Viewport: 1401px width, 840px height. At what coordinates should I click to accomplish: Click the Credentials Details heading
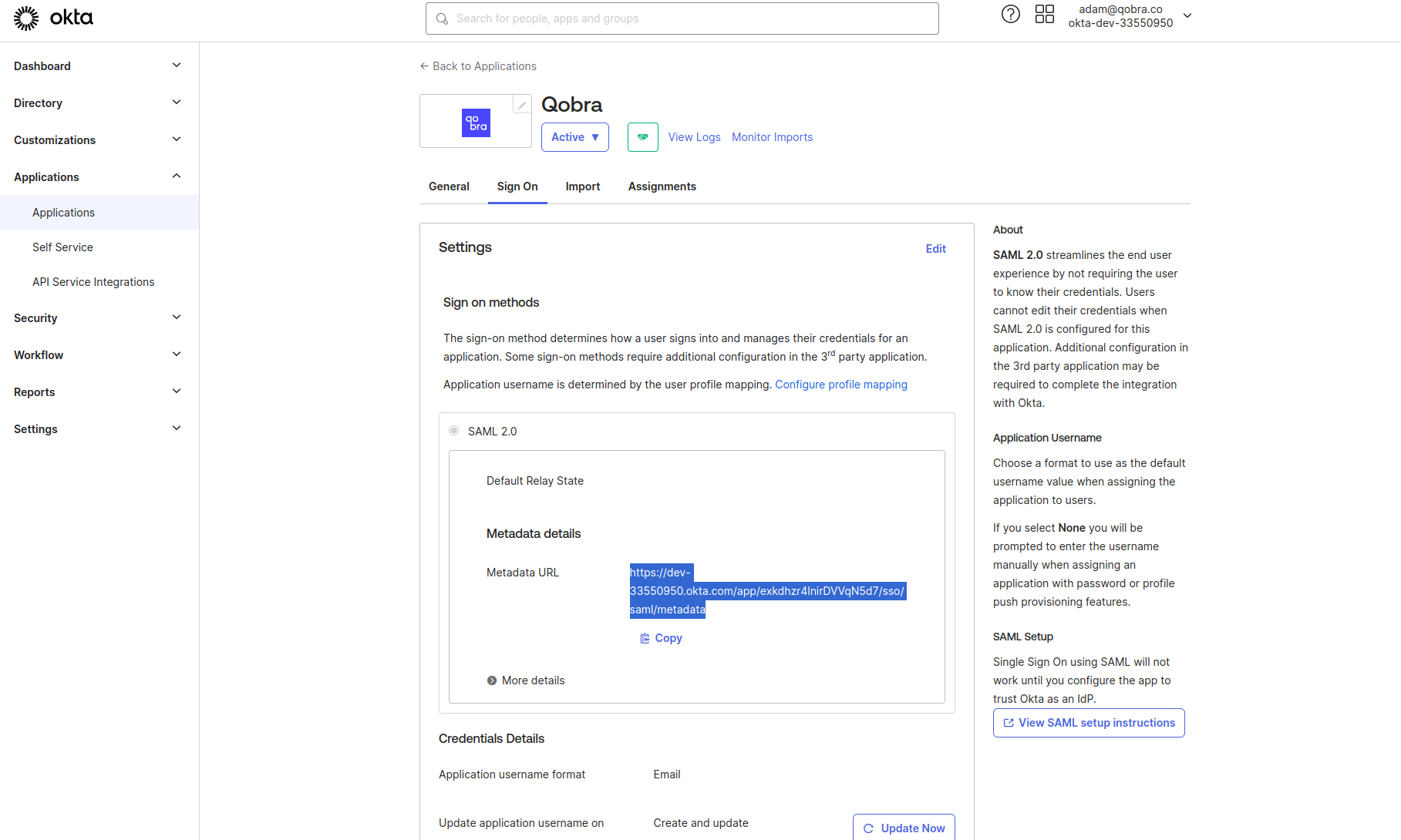pyautogui.click(x=491, y=739)
